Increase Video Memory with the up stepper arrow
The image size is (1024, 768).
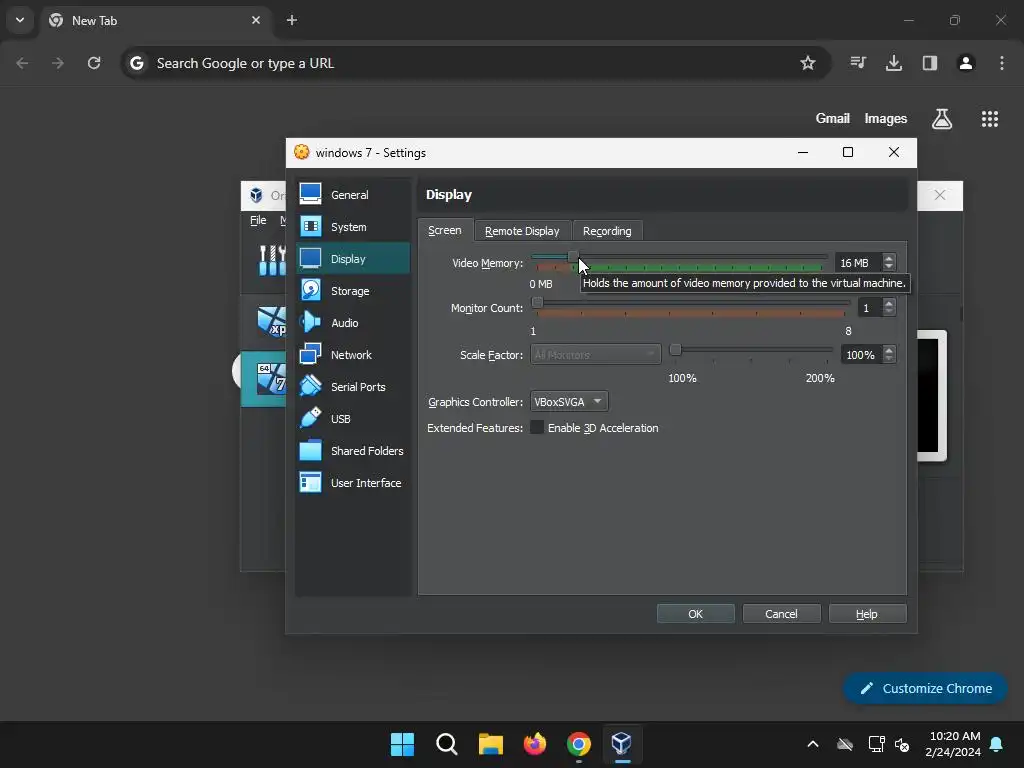point(889,258)
